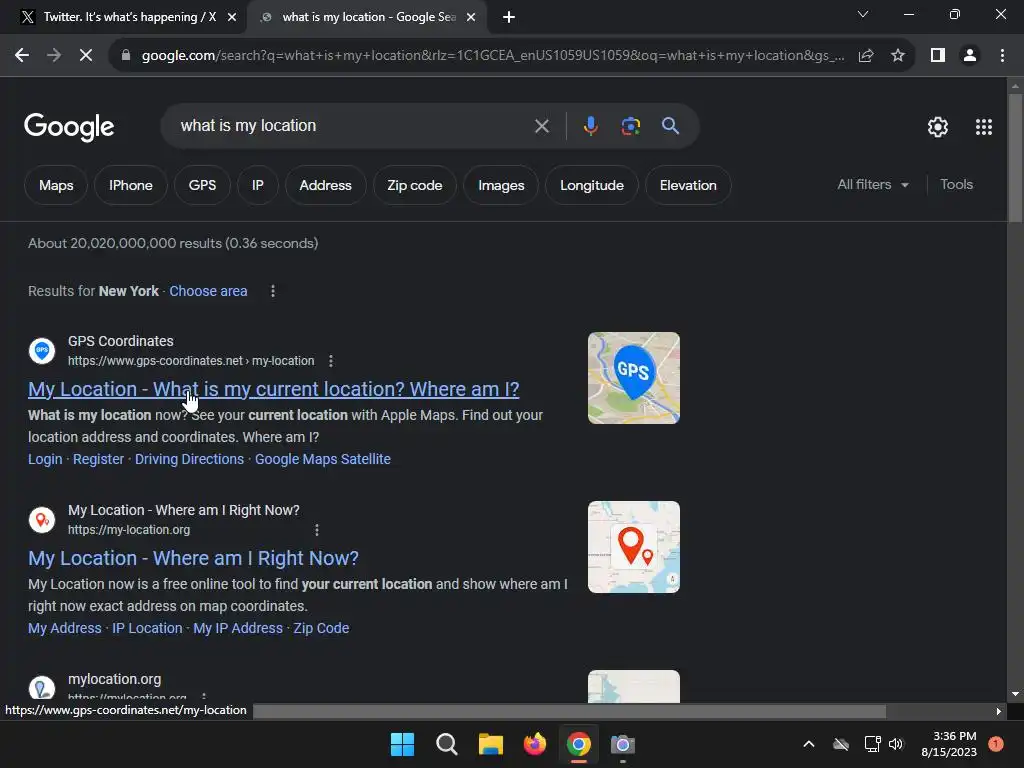Open 'My Location - Where am I Right Now?' result

coord(193,558)
